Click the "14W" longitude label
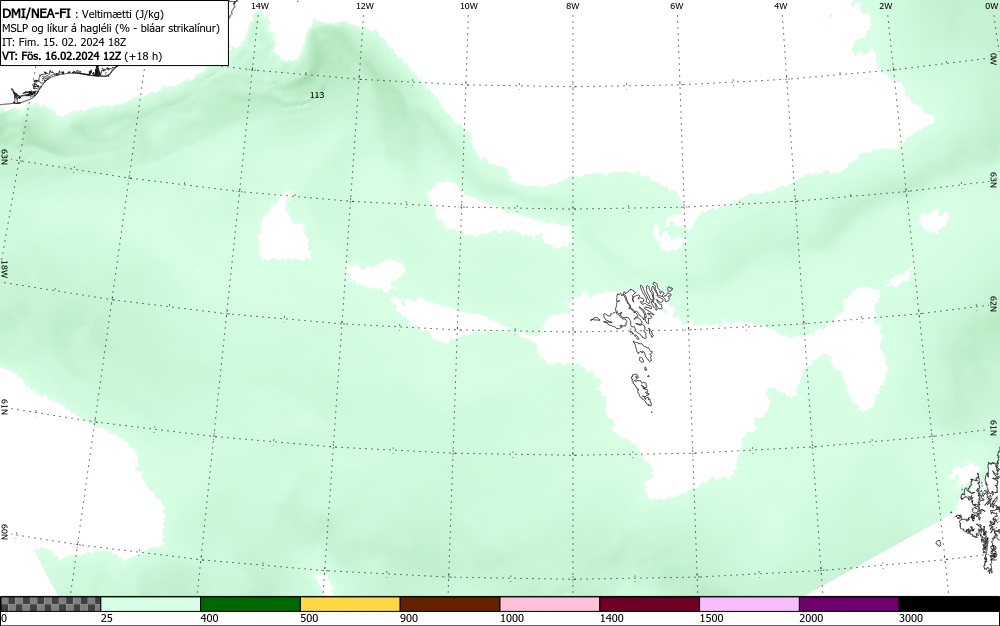Image resolution: width=1000 pixels, height=626 pixels. [260, 6]
